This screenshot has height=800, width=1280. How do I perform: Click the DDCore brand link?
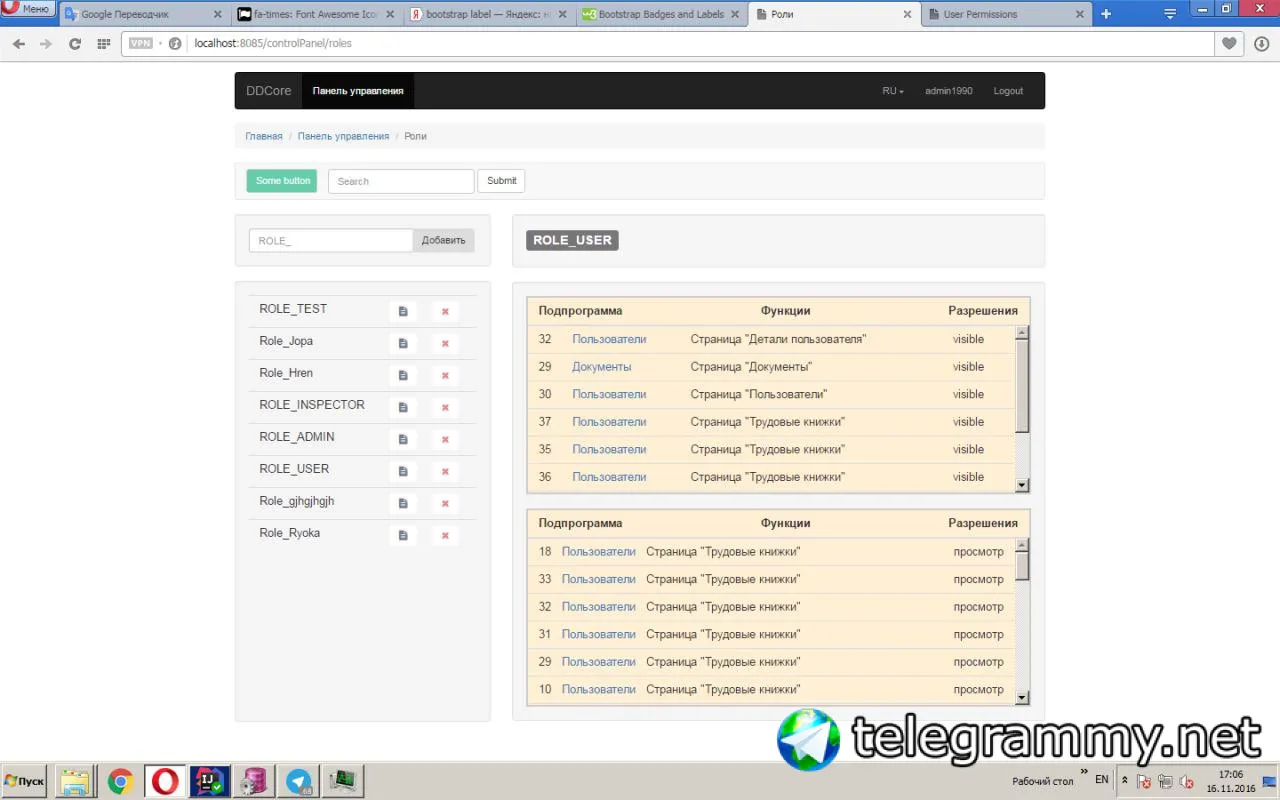click(x=269, y=91)
